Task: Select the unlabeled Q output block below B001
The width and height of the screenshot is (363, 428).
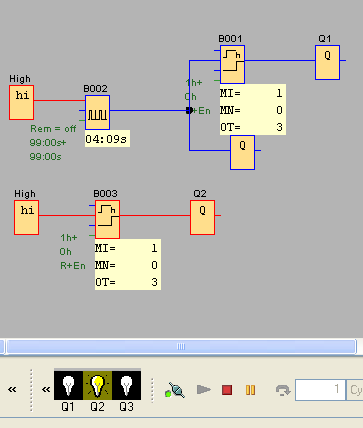Action: [242, 153]
